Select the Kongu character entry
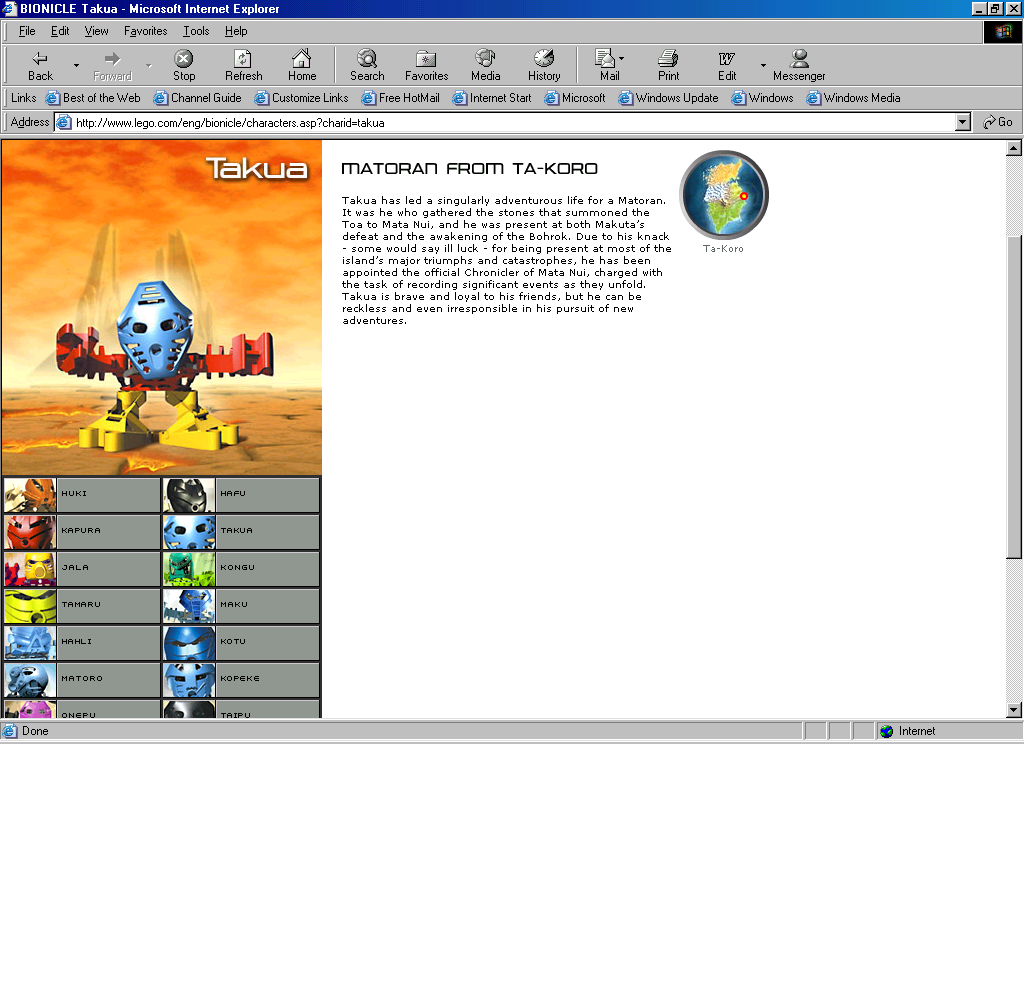Viewport: 1024px width, 1000px height. 241,569
